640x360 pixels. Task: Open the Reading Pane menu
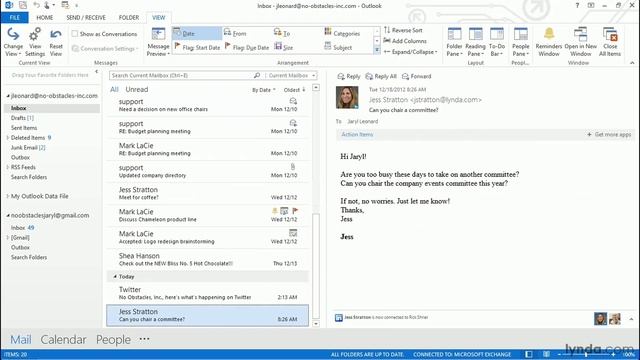[x=476, y=42]
